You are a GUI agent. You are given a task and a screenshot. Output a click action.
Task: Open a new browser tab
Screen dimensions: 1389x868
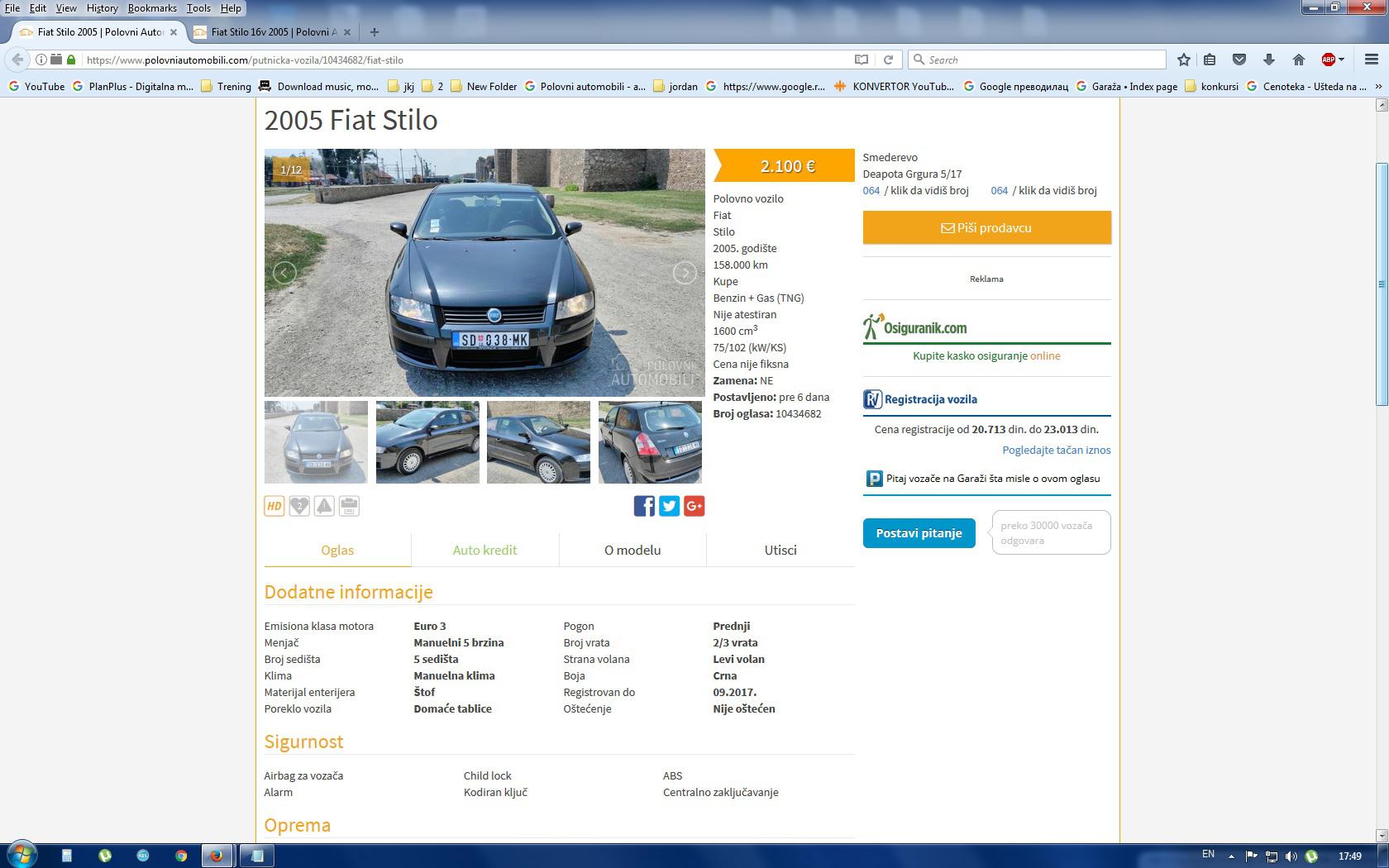click(375, 32)
